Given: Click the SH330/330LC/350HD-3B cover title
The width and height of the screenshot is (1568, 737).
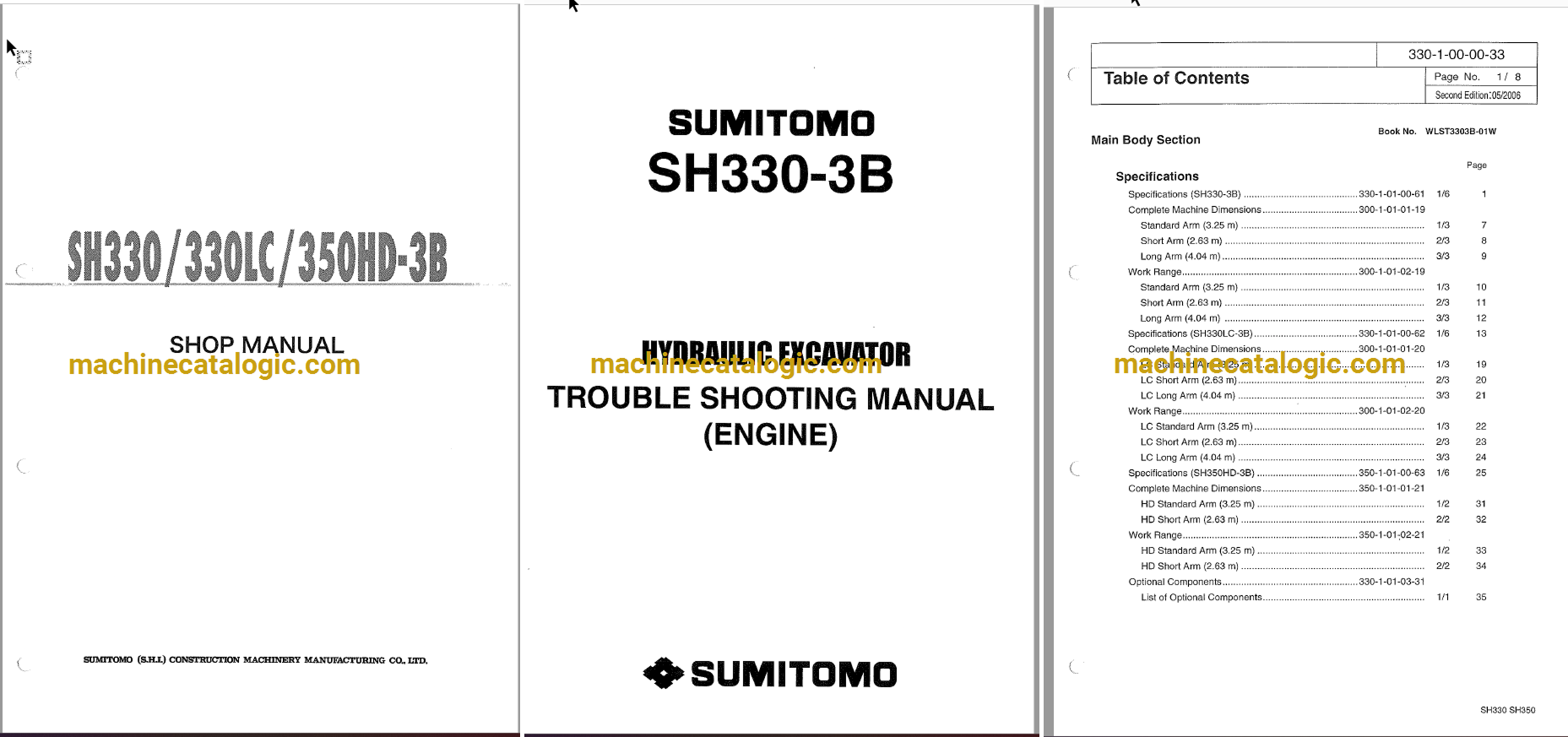Looking at the screenshot, I should click(258, 257).
